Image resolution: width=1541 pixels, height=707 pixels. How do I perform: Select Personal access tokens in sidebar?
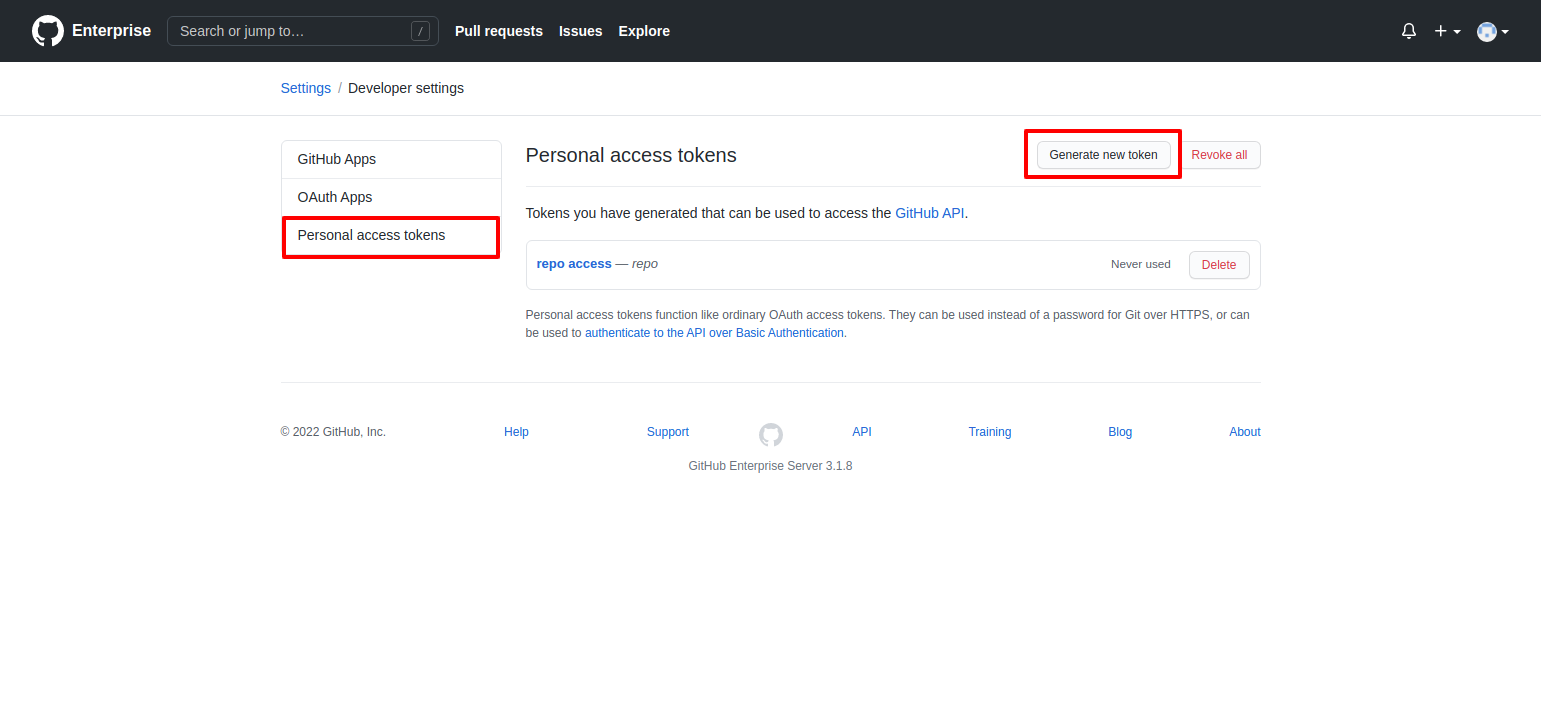point(391,236)
